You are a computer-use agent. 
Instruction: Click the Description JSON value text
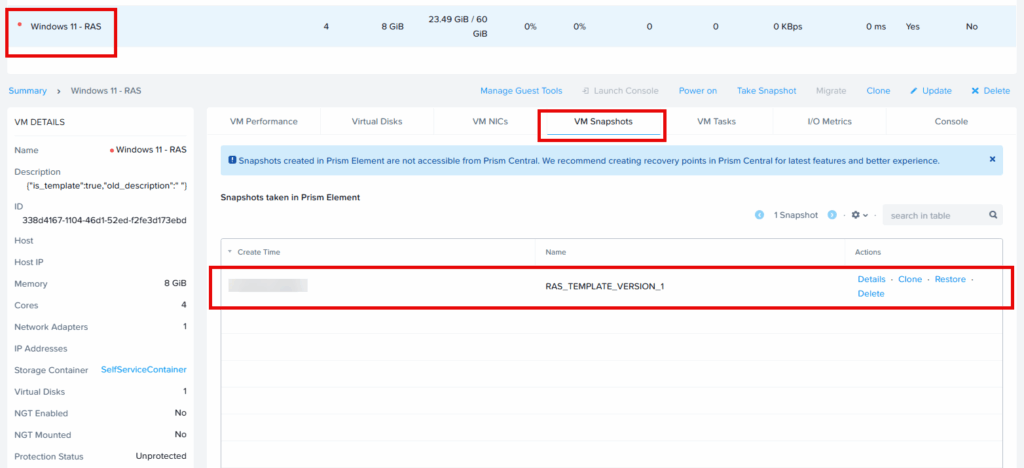104,186
